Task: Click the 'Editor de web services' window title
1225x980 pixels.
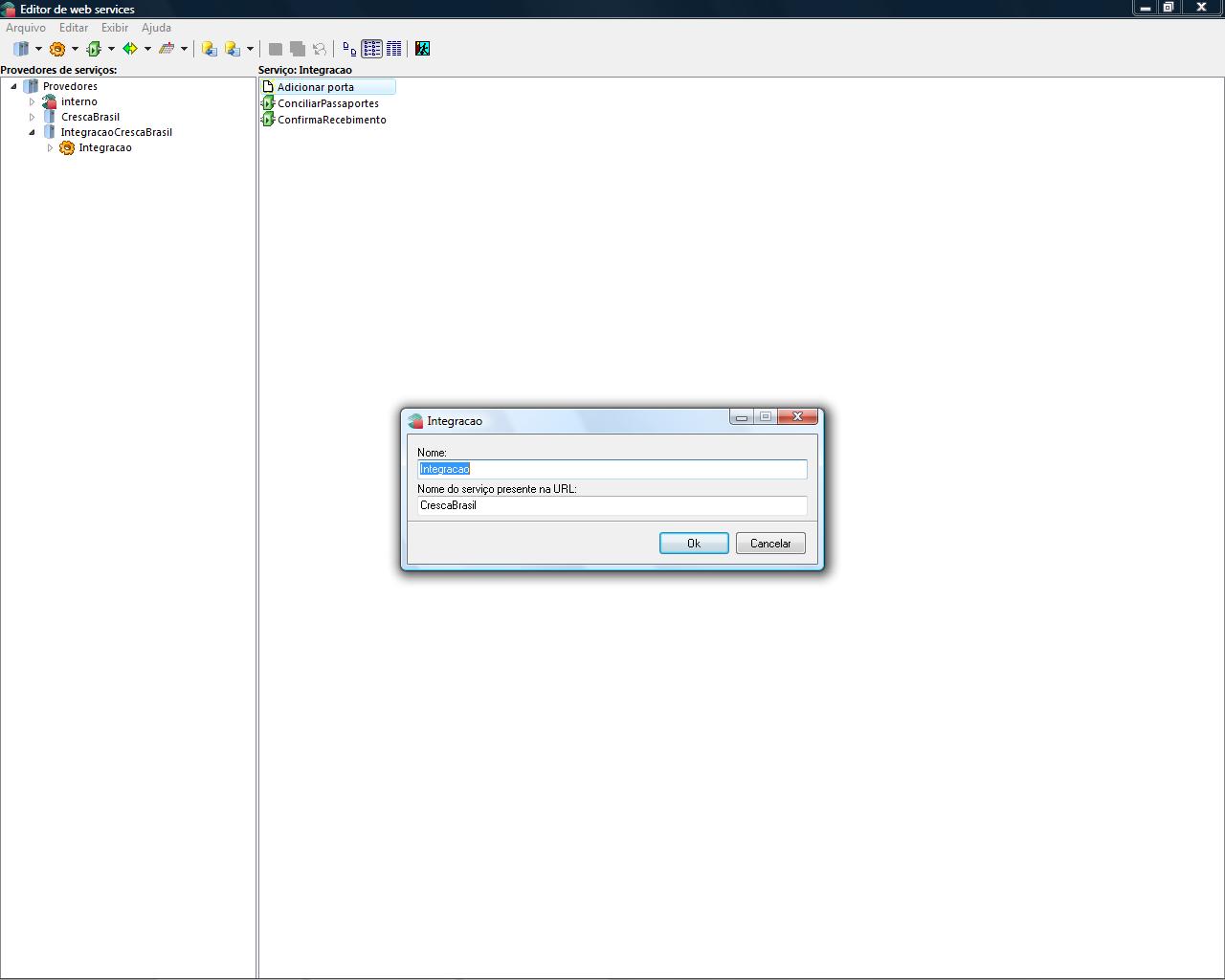Action: pyautogui.click(x=78, y=9)
